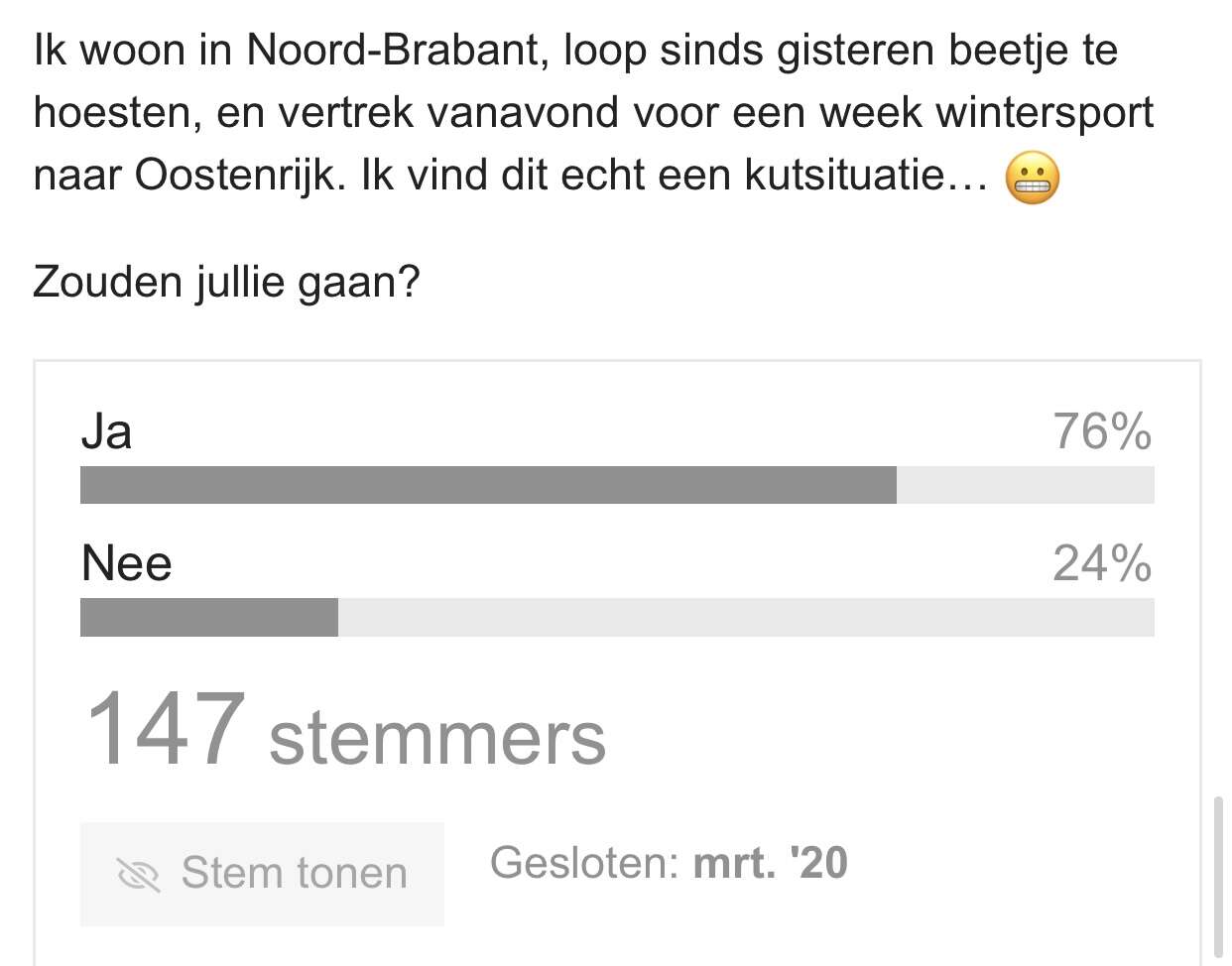Screen dimensions: 1232x966
Task: Click the mrt. '20 closing date
Action: coord(771,862)
